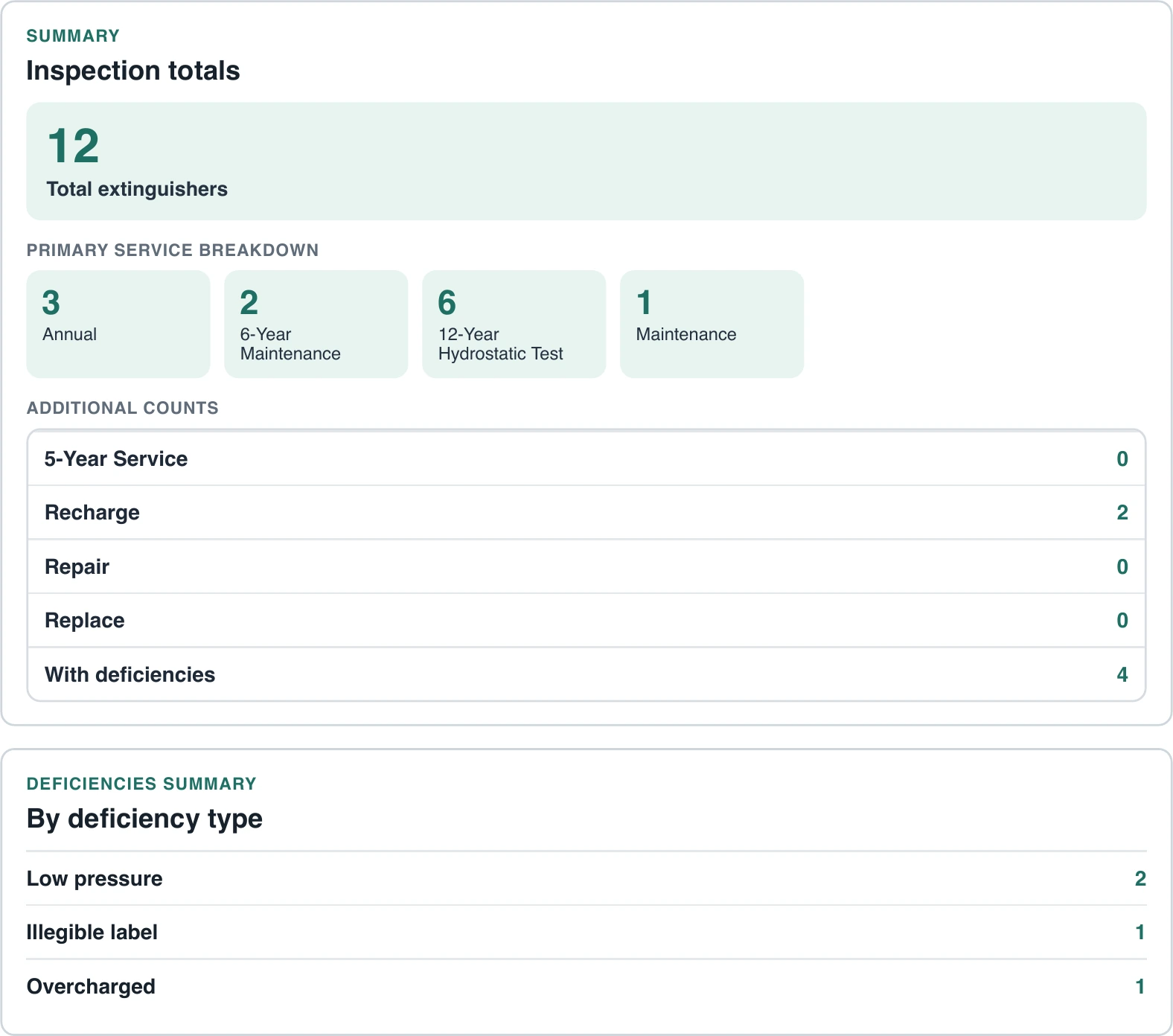Select the Annual card label
Image resolution: width=1173 pixels, height=1036 pixels.
click(70, 334)
